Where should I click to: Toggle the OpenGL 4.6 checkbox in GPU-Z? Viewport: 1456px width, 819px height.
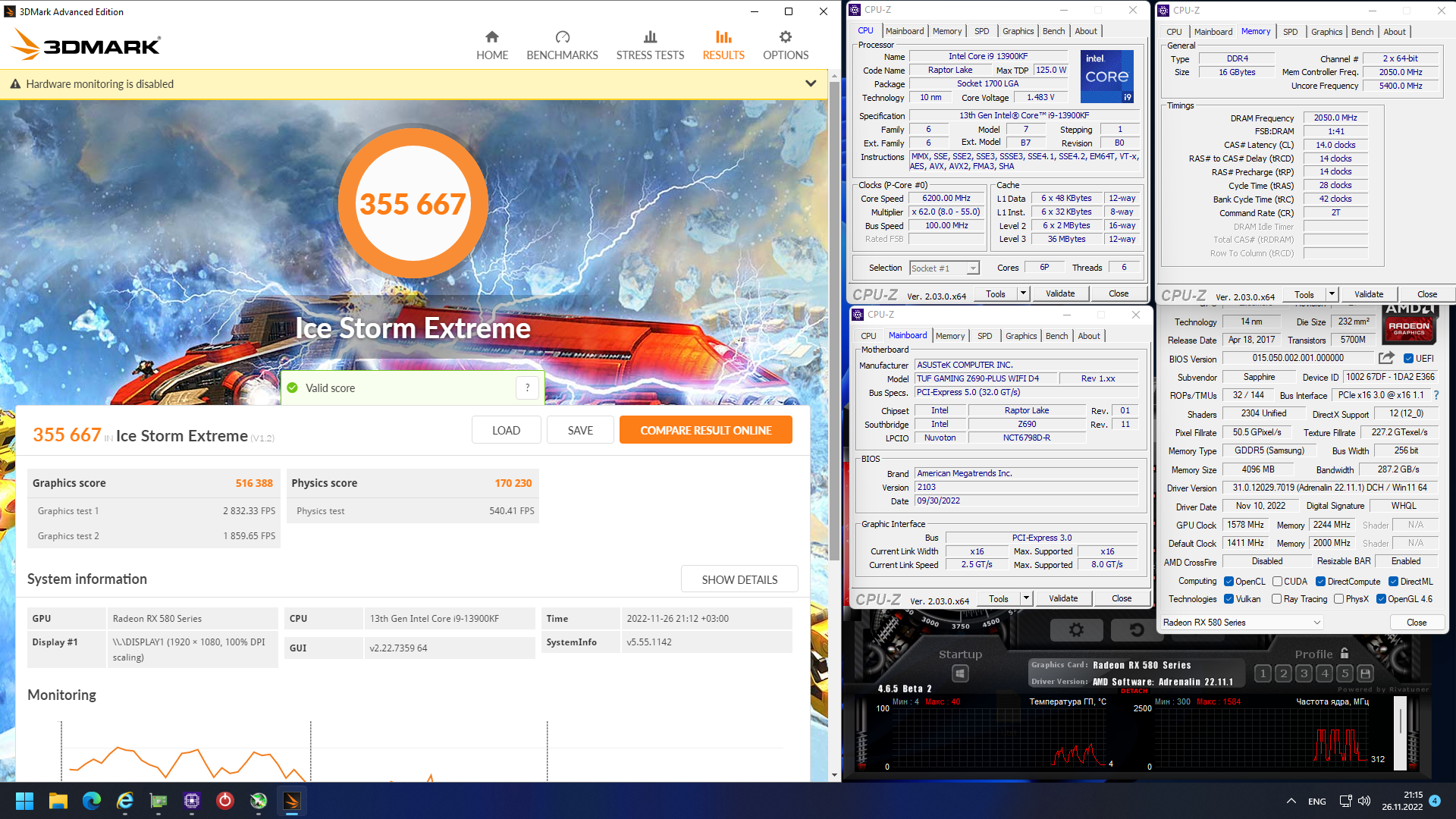(1381, 599)
